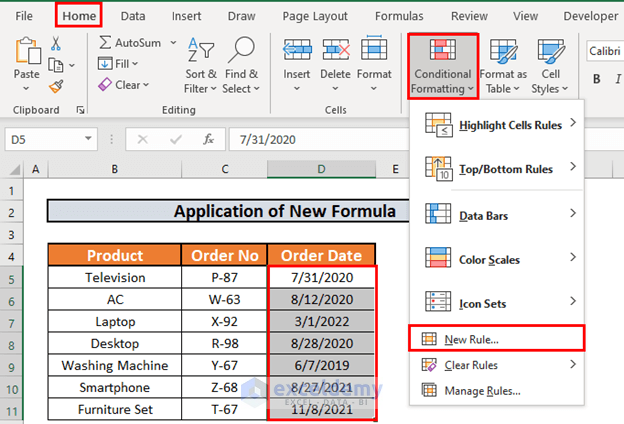Click the Fill down-arrow icon
The image size is (624, 424).
coord(105,63)
